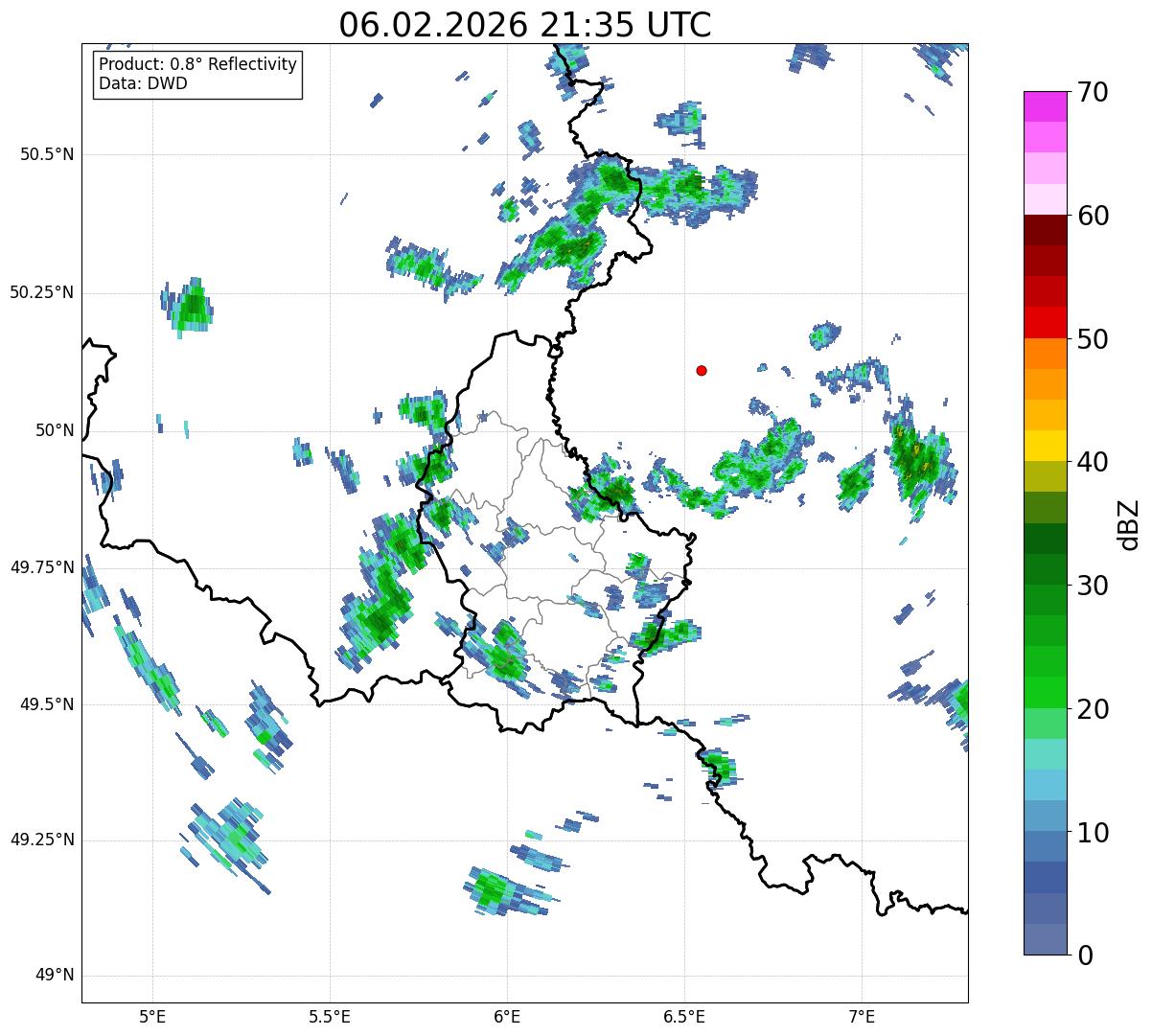The height and width of the screenshot is (1036, 1152).
Task: Click the 50.5°N latitude label
Action: coord(47,154)
